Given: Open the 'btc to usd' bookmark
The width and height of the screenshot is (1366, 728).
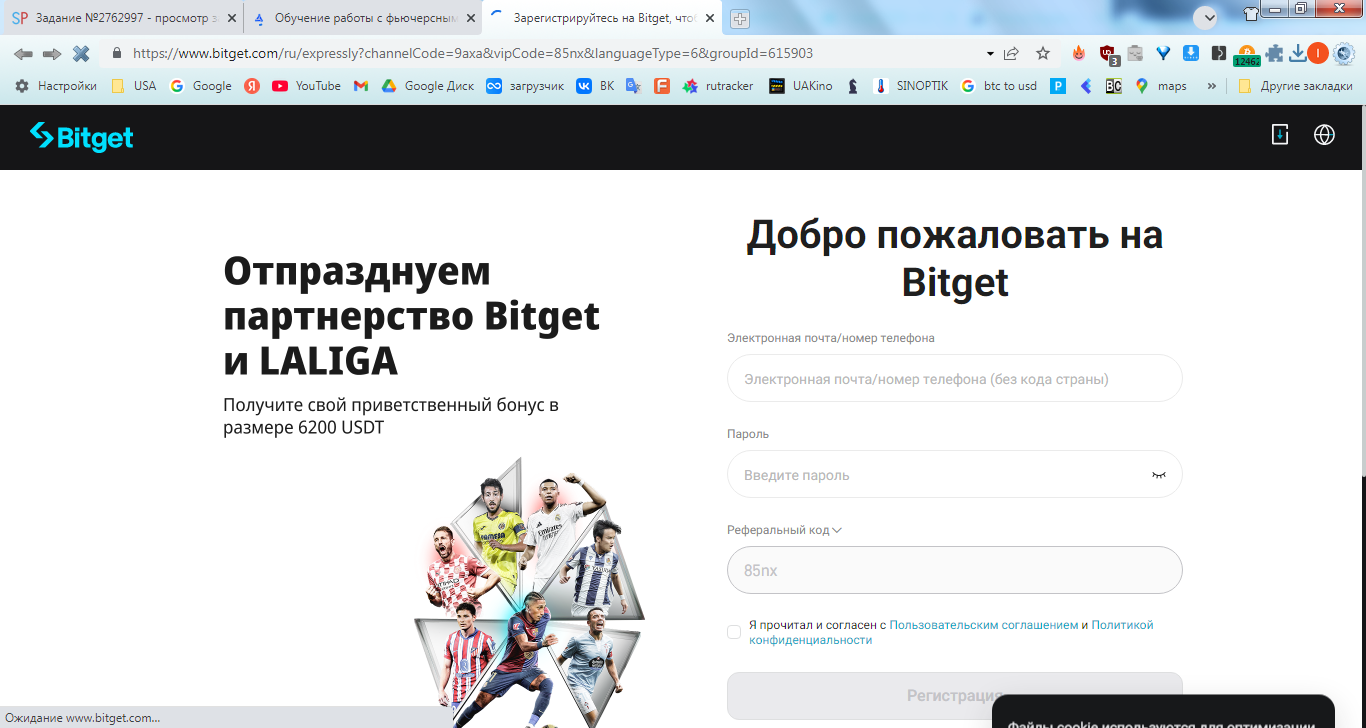Looking at the screenshot, I should (999, 86).
